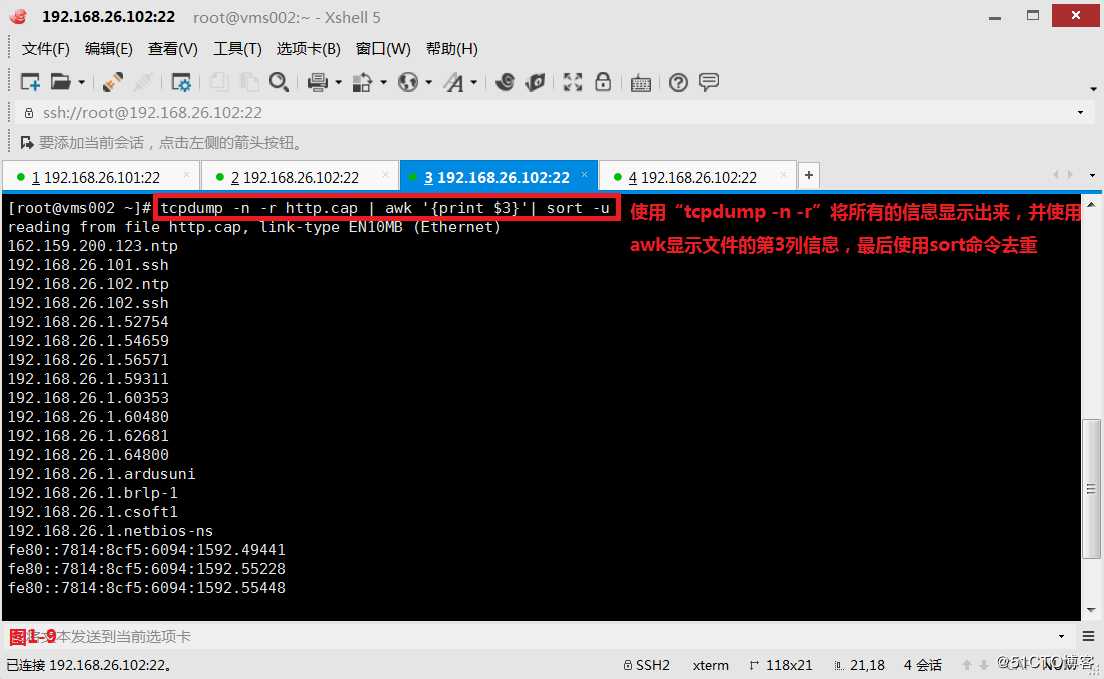Click the chat/feedback bubble icon
This screenshot has width=1104, height=679.
[709, 82]
